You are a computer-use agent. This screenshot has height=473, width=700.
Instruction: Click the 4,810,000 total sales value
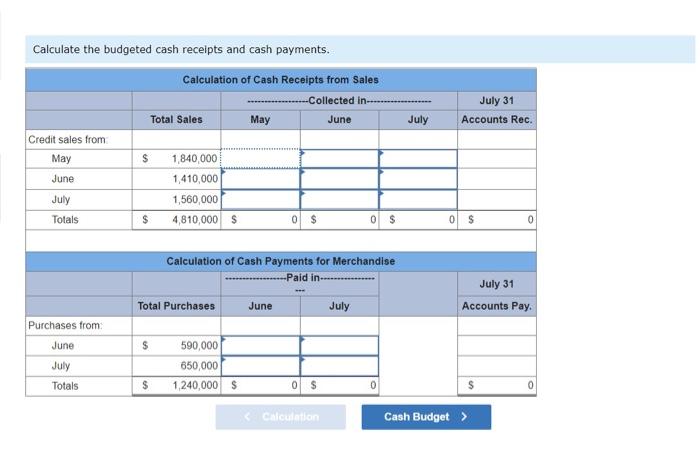pyautogui.click(x=195, y=220)
